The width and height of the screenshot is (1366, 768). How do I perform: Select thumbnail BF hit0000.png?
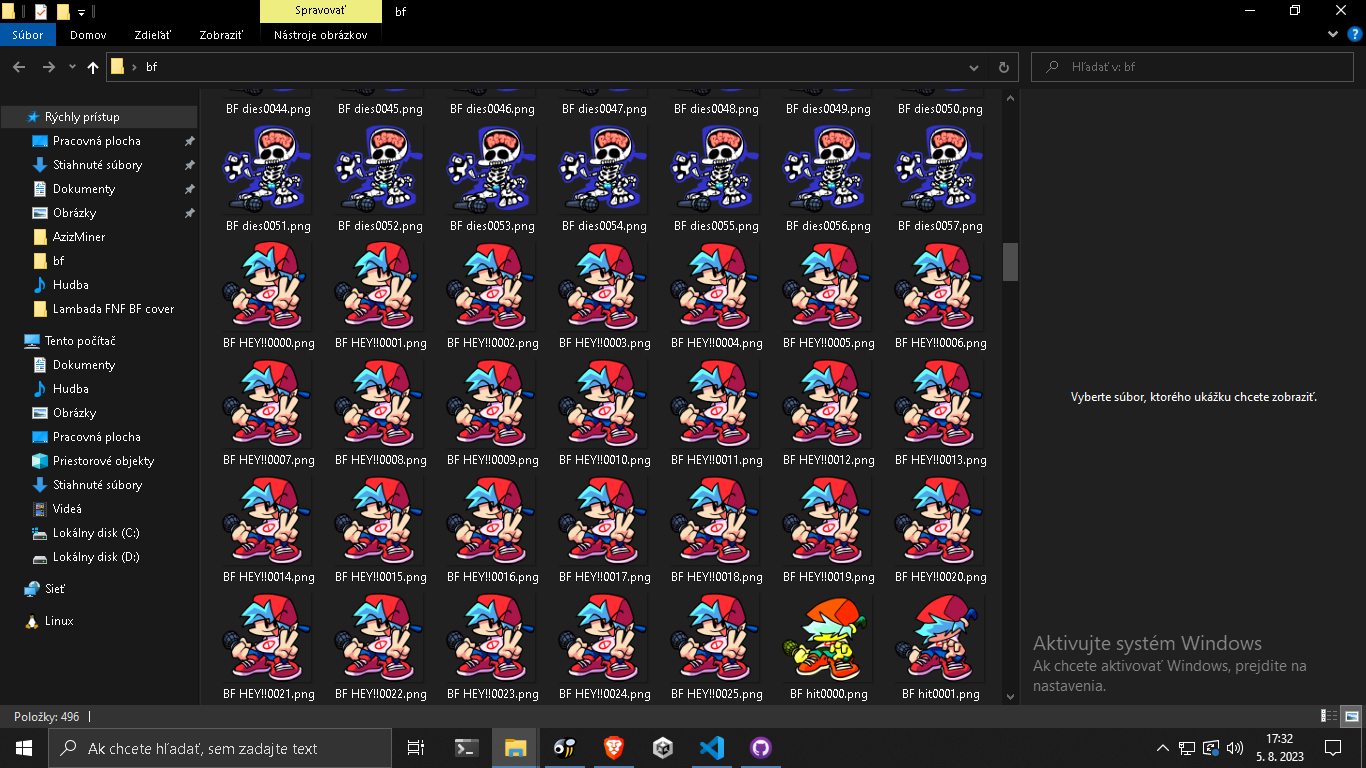coord(828,638)
